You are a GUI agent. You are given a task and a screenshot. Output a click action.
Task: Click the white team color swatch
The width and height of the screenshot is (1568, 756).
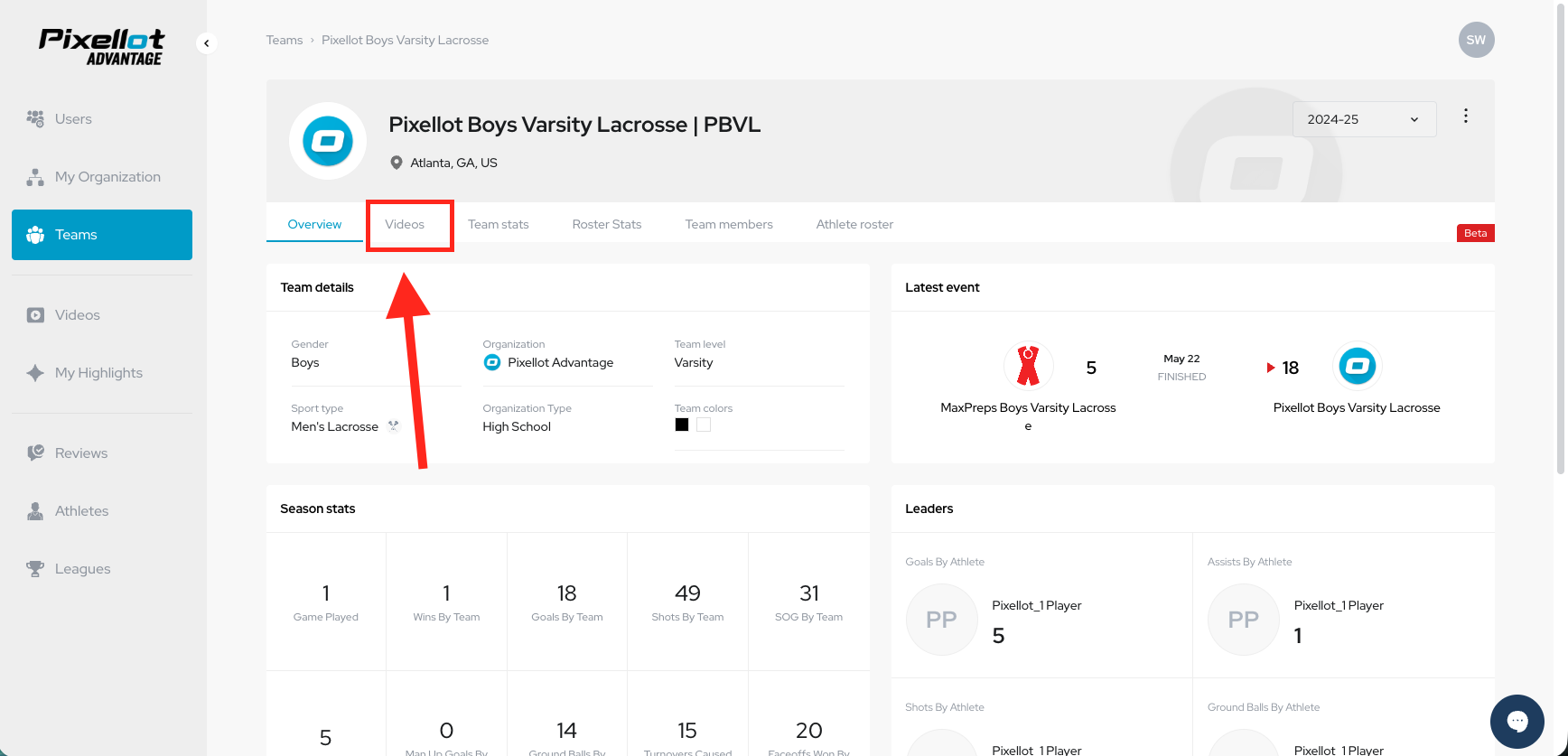coord(704,425)
